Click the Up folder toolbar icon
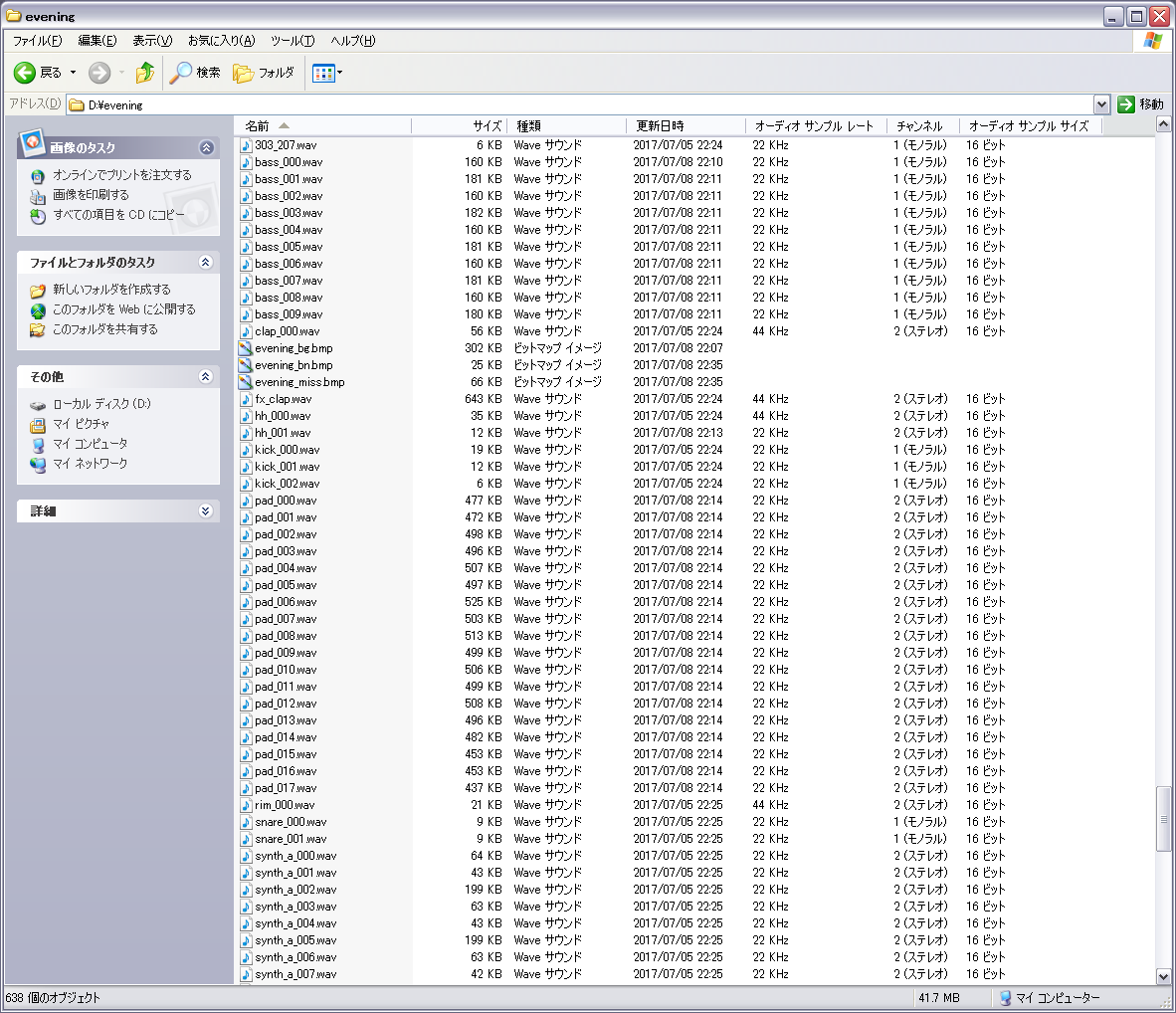 (x=145, y=73)
